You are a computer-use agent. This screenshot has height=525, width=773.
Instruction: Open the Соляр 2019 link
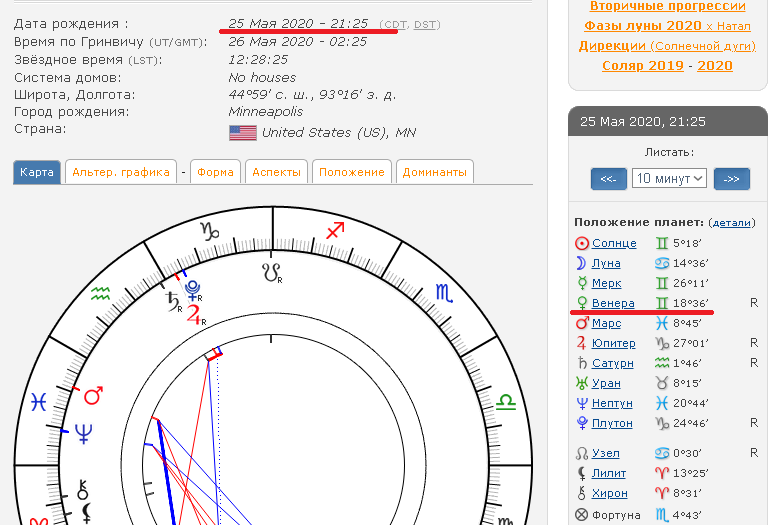coord(643,66)
